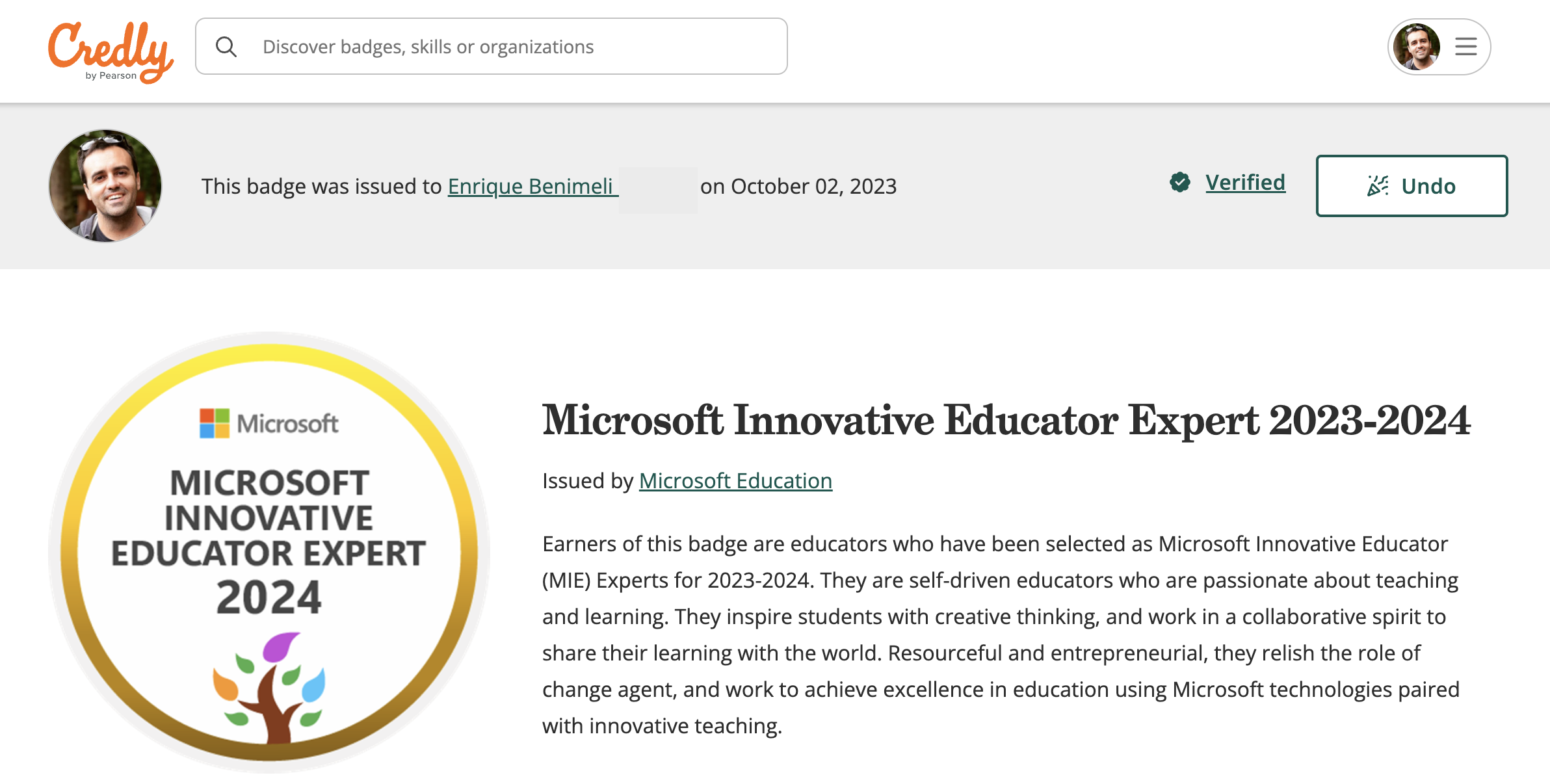Click the green verified checkmark icon
Viewport: 1550px width, 784px height.
[x=1180, y=183]
